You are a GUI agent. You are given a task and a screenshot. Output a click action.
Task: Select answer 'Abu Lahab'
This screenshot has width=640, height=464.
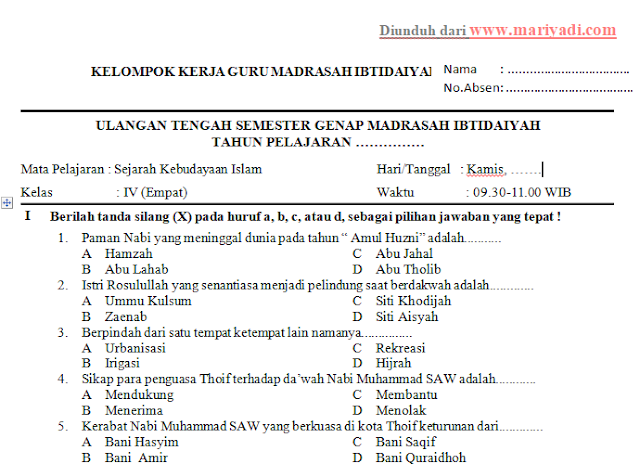coord(137,269)
